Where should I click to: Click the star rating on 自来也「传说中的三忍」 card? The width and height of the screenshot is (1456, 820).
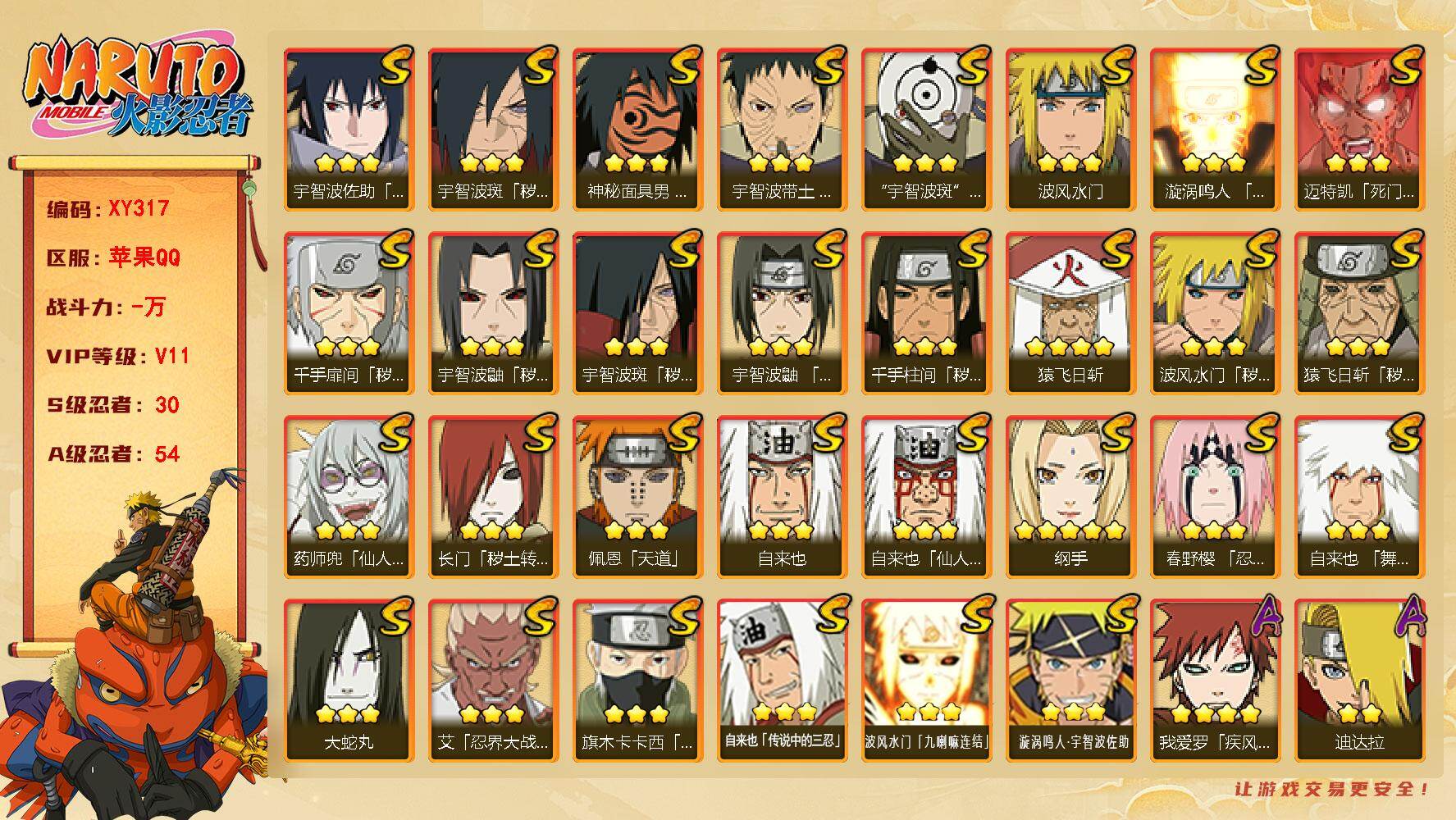point(783,711)
